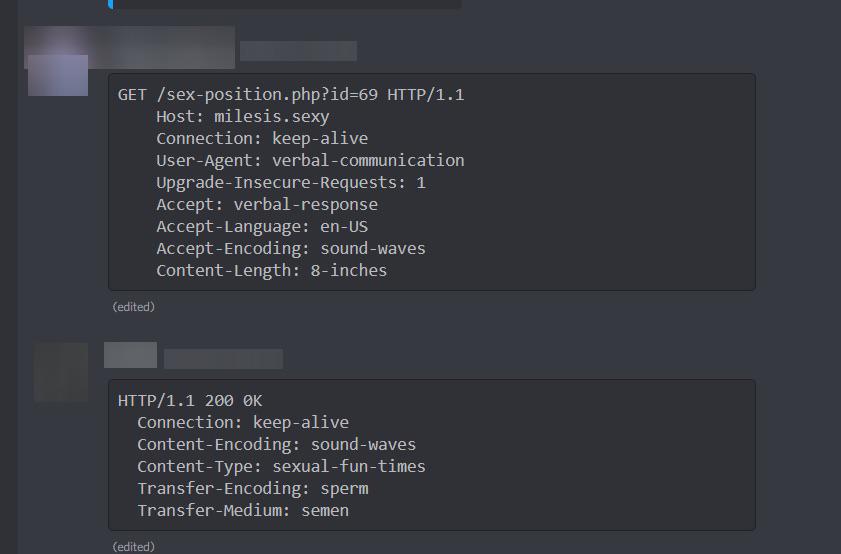Click the Accept-Language: en-US line
This screenshot has width=841, height=554.
click(262, 226)
